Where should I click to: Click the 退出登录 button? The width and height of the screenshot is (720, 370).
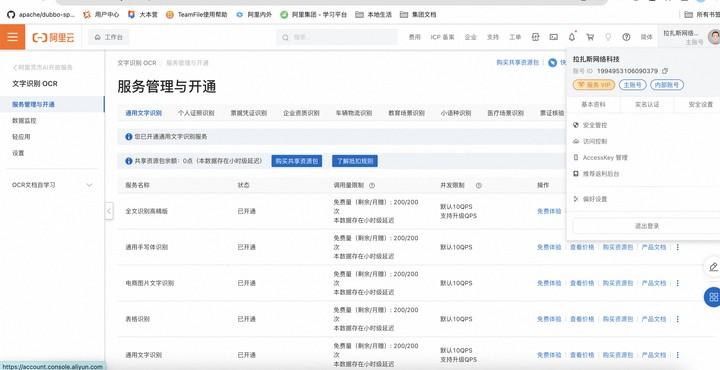647,226
